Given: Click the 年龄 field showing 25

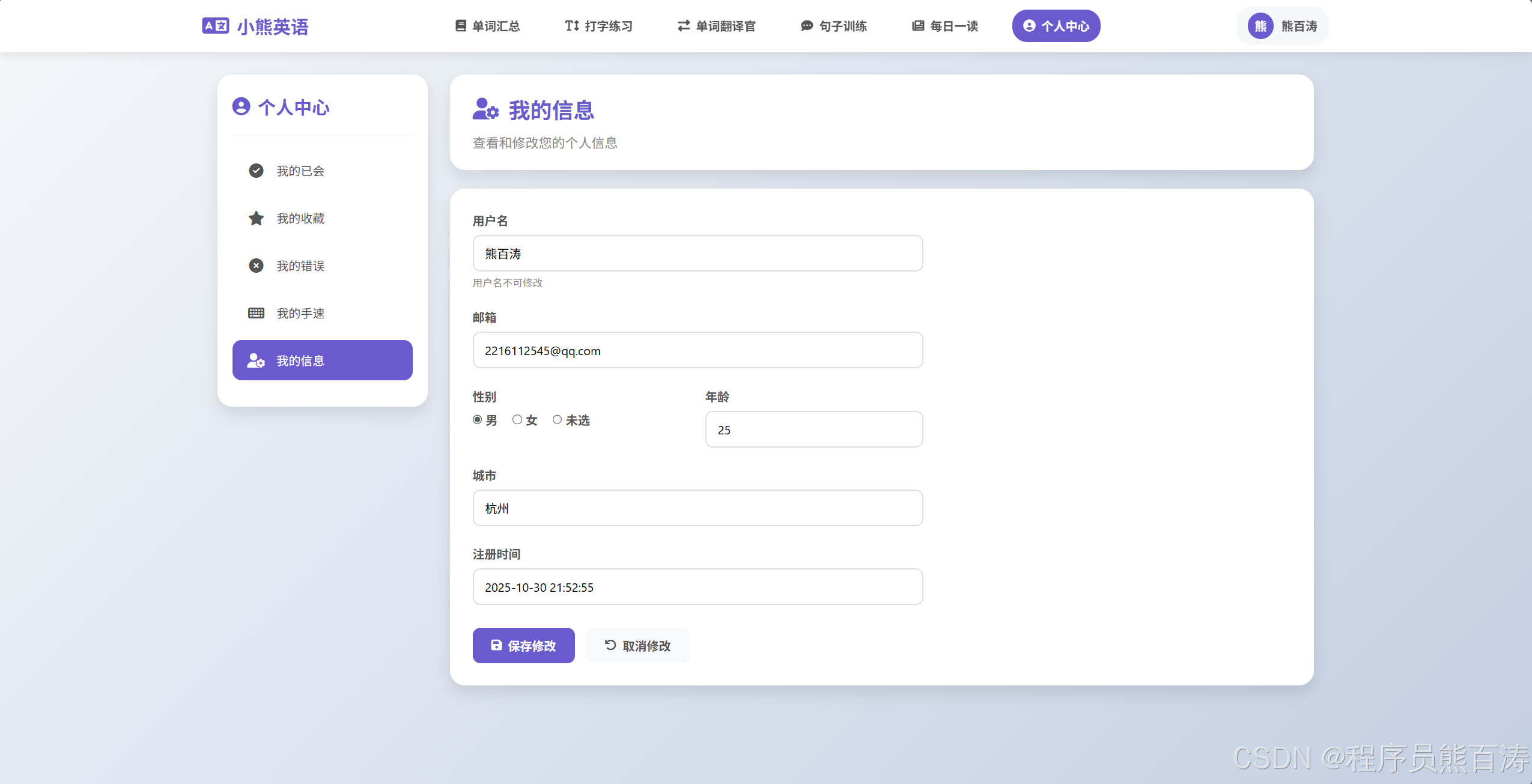Looking at the screenshot, I should (x=813, y=430).
